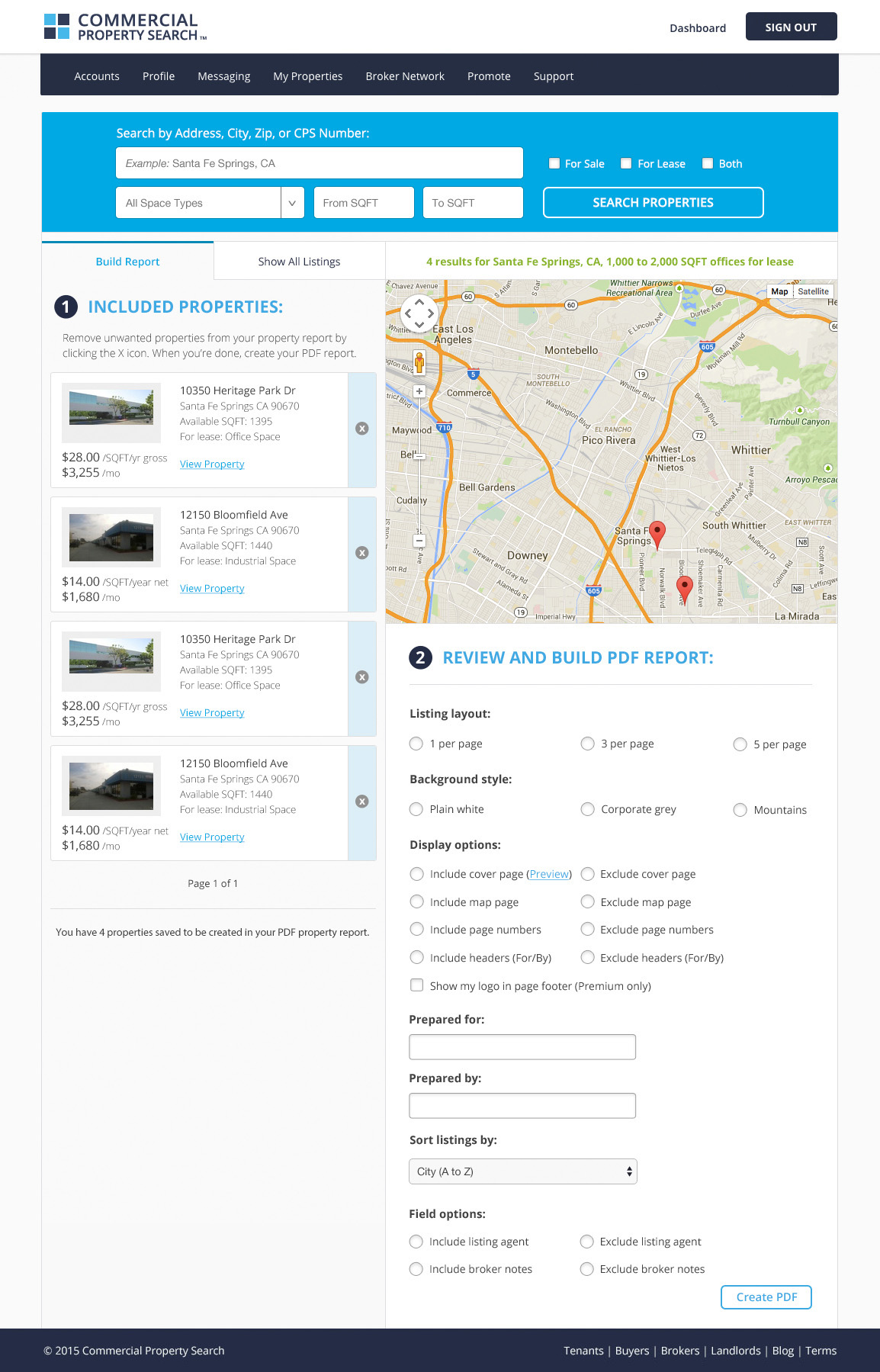Expand the Sort listings by dropdown
880x1372 pixels.
coord(522,1171)
